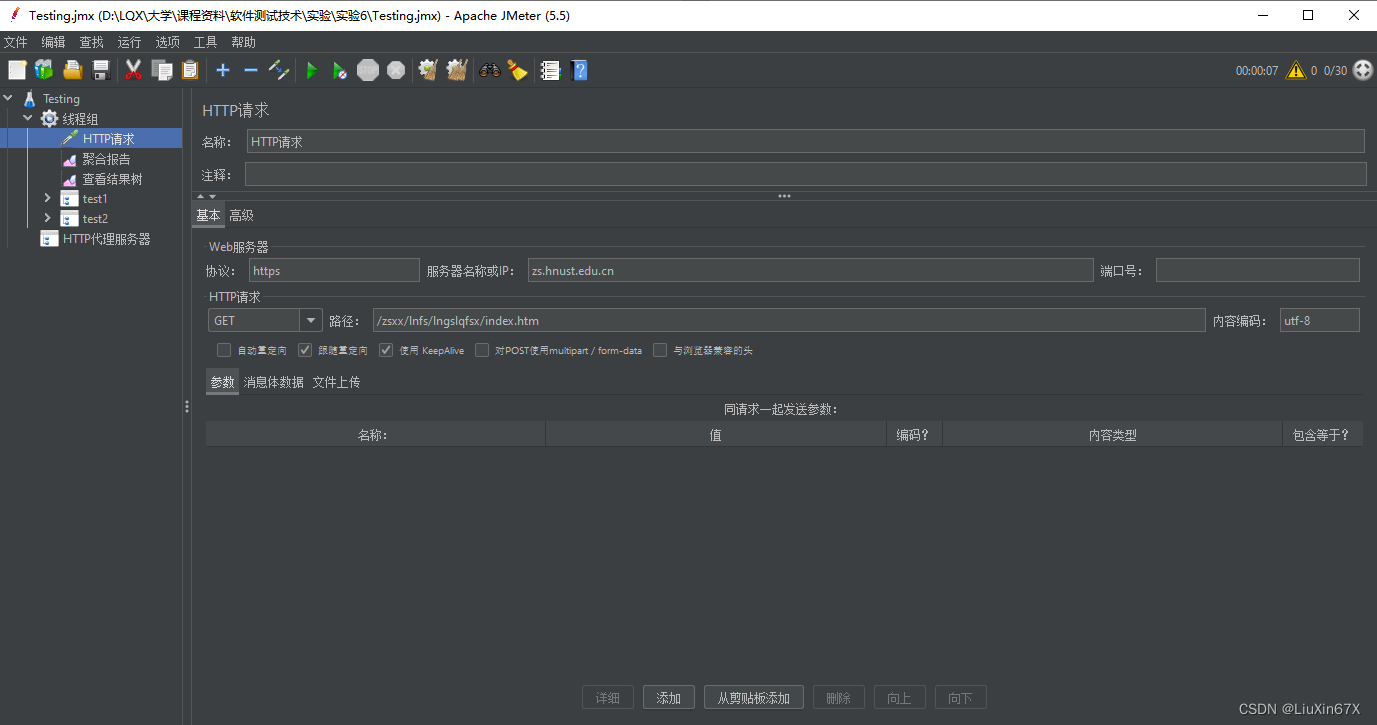Select the HTTP代理服务器 node
Screen dimensions: 1377x725
click(106, 239)
